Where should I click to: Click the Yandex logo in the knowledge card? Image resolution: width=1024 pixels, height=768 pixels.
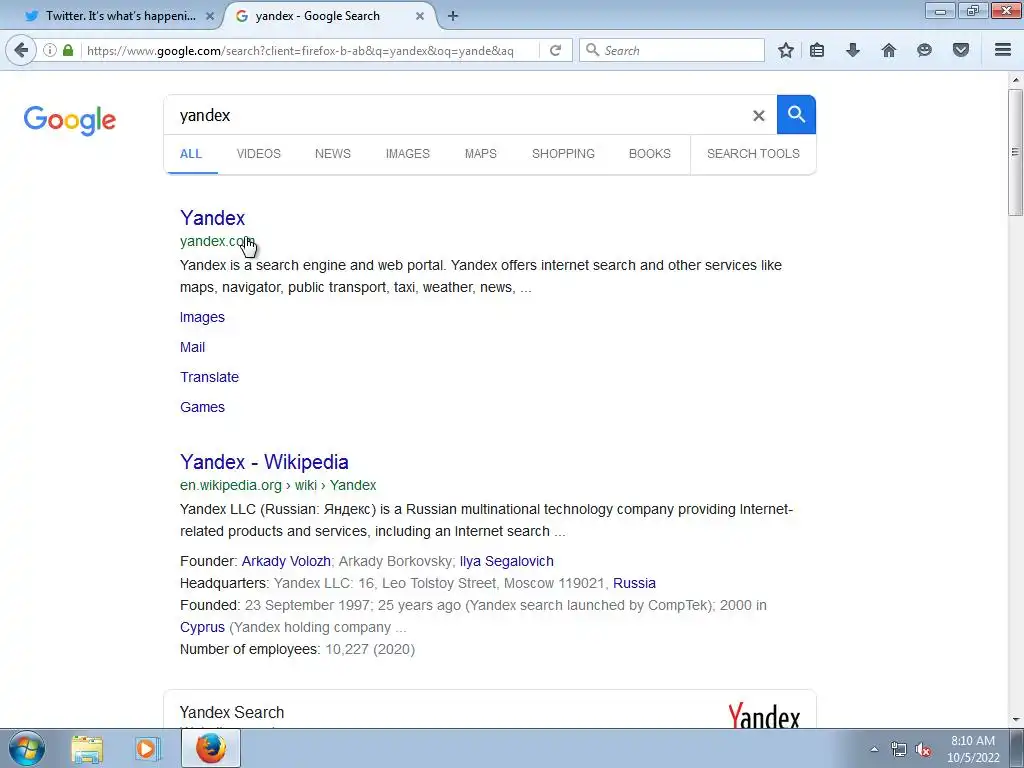(764, 715)
